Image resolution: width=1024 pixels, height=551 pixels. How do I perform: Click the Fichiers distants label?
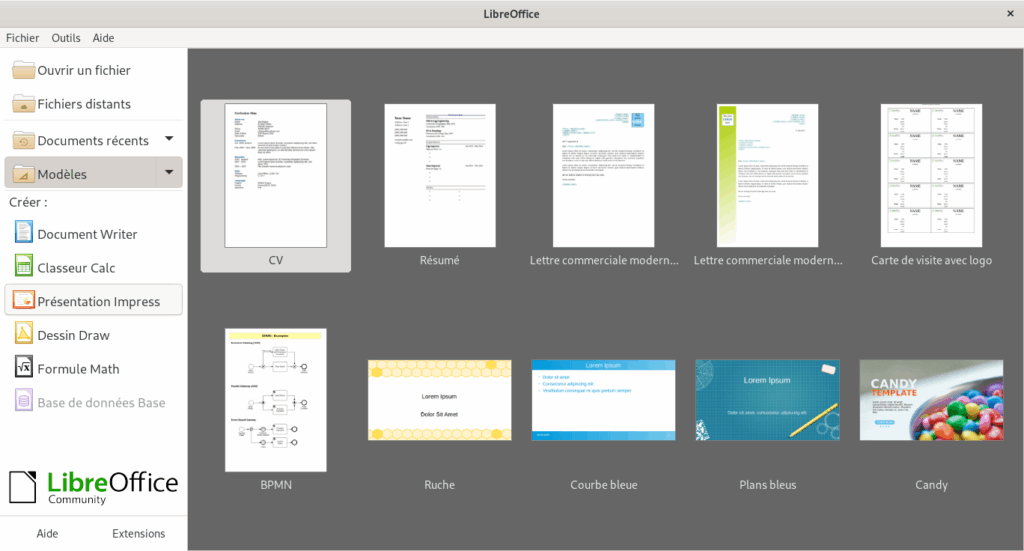[84, 104]
